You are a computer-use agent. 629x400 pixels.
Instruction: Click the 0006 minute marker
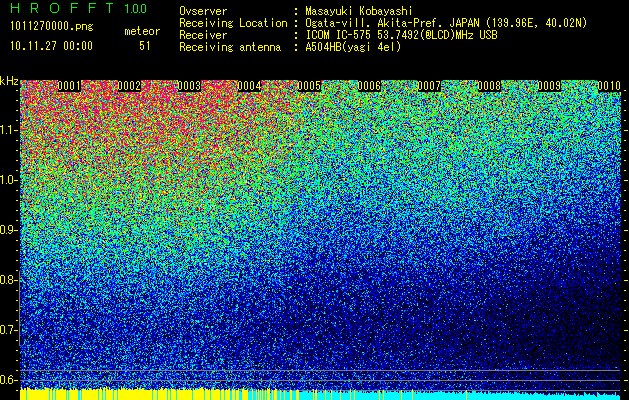point(369,86)
